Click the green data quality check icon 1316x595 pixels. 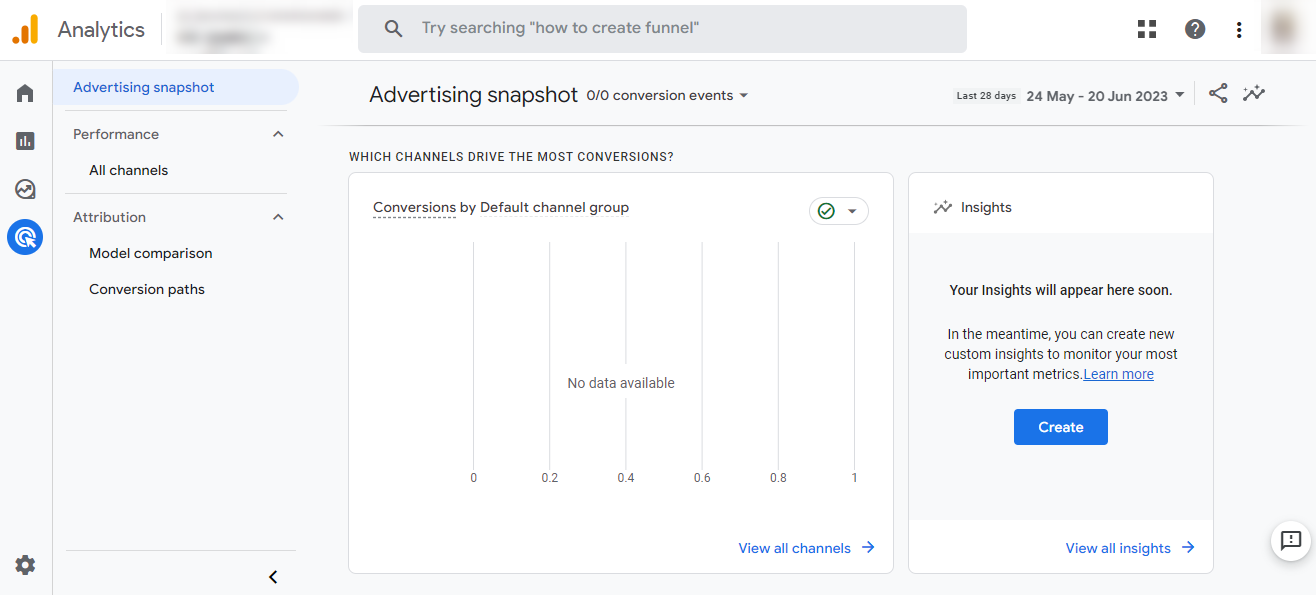[826, 211]
